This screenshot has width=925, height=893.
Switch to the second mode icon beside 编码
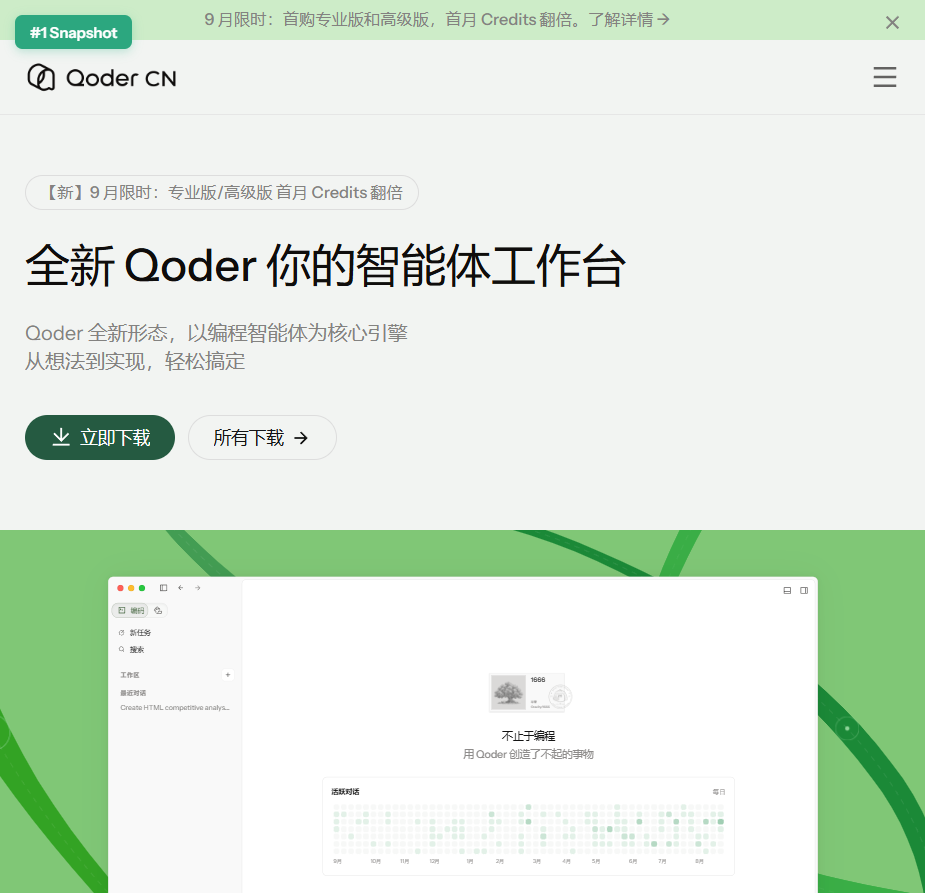click(x=158, y=610)
